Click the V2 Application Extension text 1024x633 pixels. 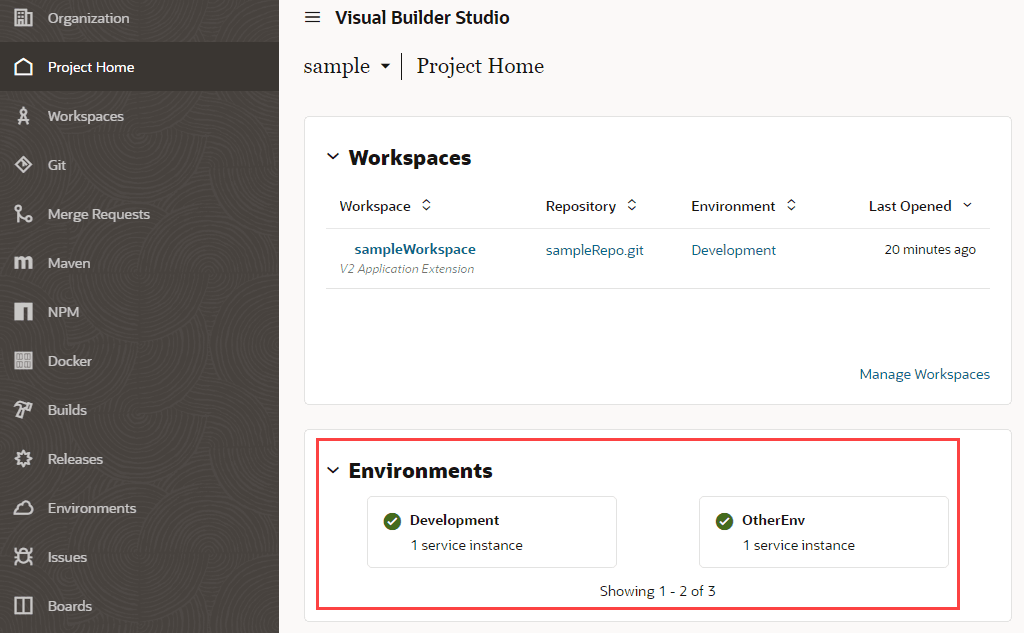(x=407, y=269)
